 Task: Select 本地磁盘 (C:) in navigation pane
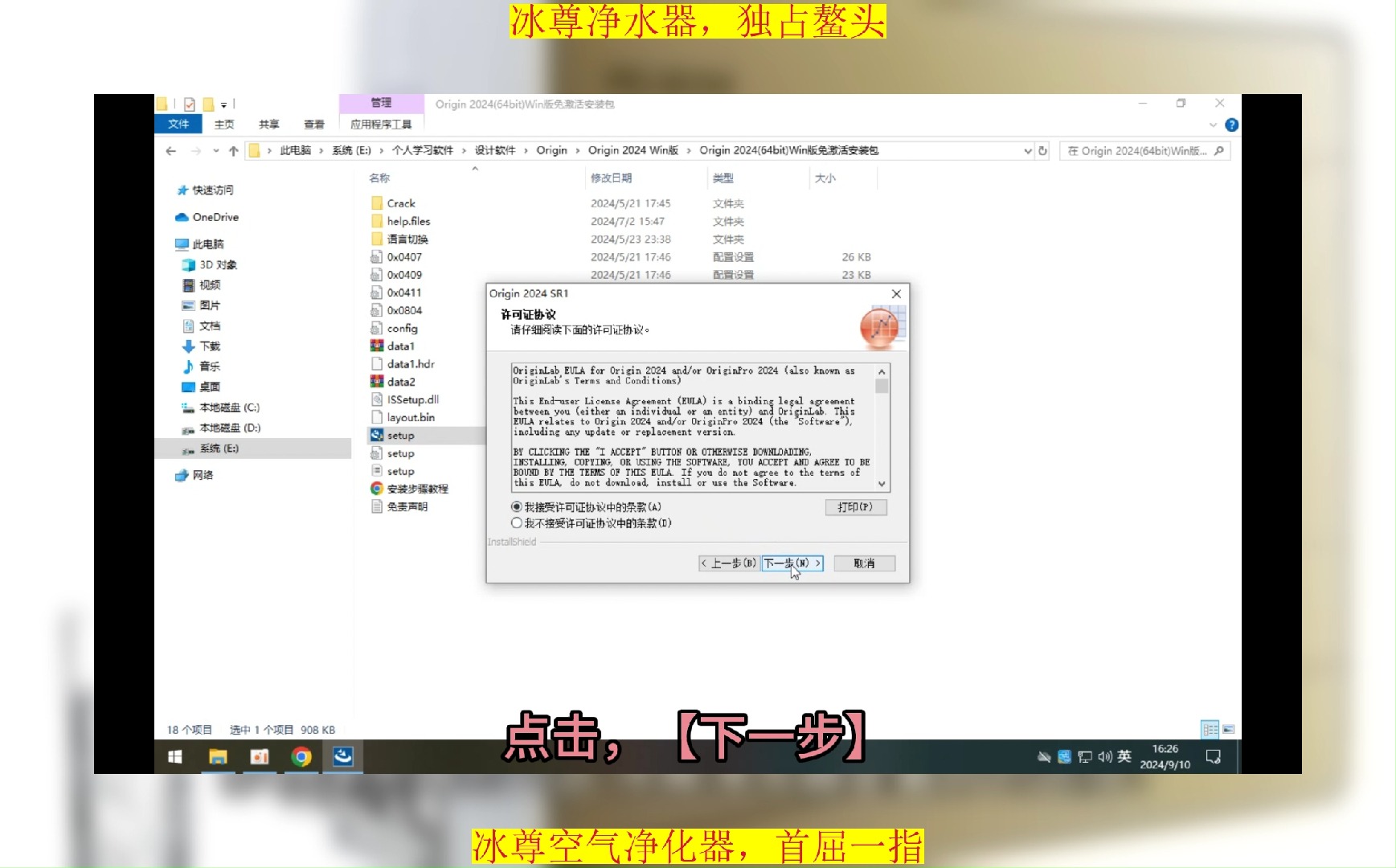click(x=229, y=407)
